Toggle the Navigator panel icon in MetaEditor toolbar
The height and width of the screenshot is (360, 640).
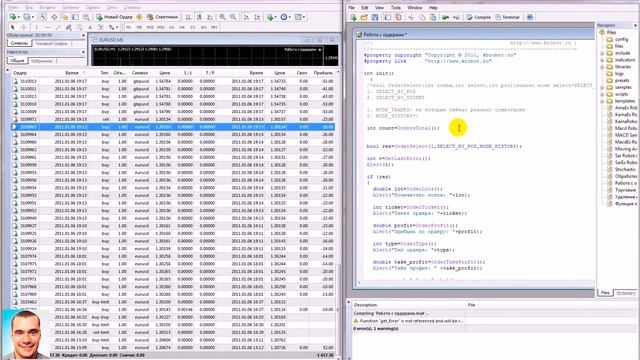click(x=388, y=17)
